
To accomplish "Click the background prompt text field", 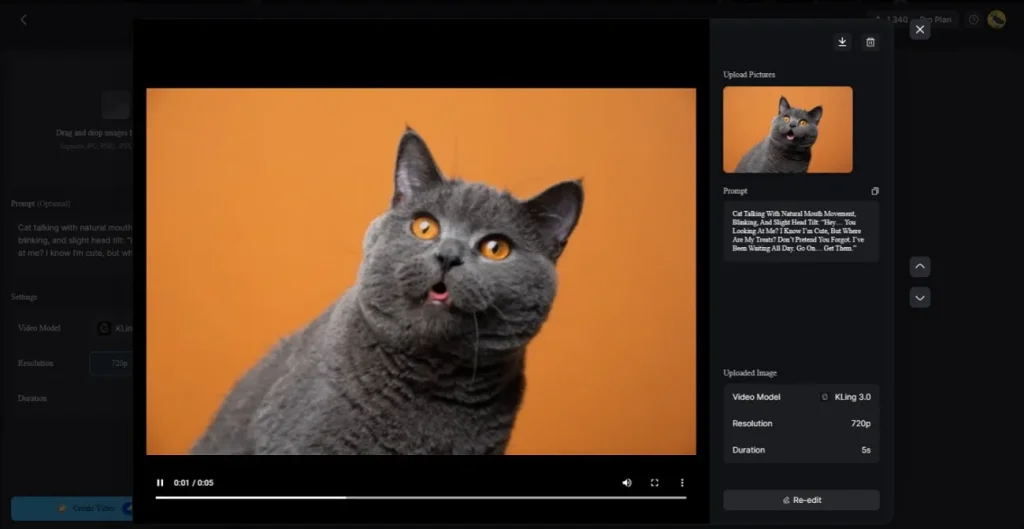I will coord(74,240).
